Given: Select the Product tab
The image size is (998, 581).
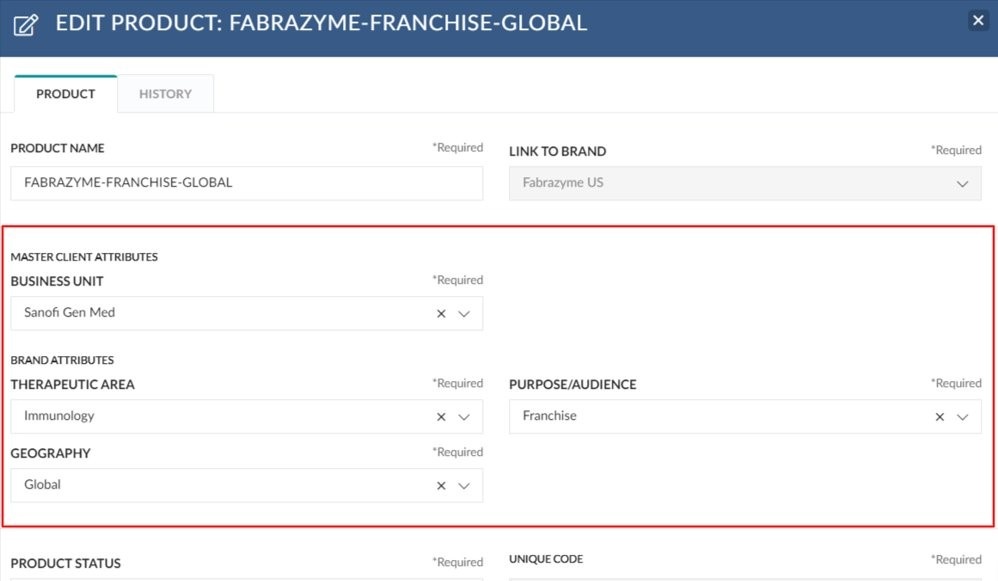Looking at the screenshot, I should [x=66, y=94].
